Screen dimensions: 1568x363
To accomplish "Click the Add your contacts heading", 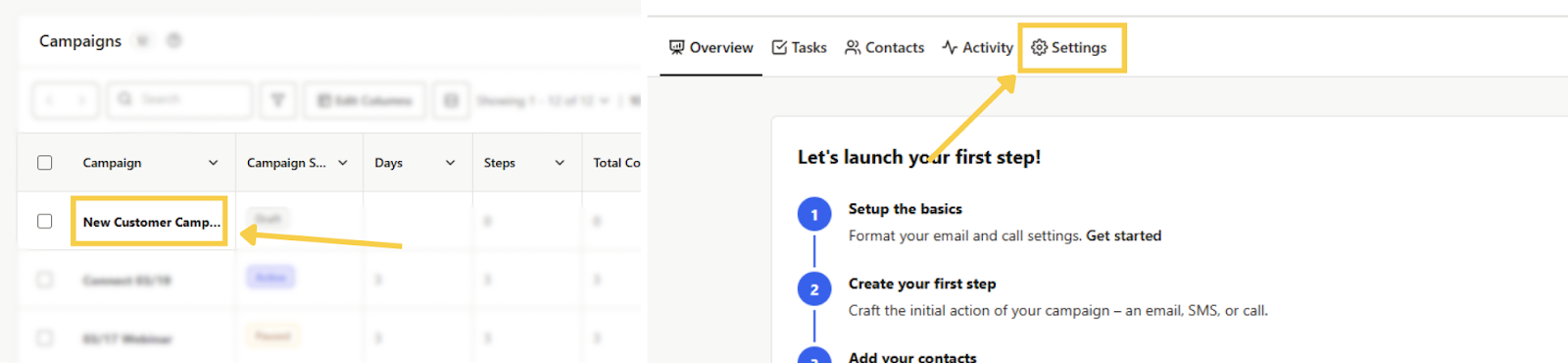I will click(912, 357).
